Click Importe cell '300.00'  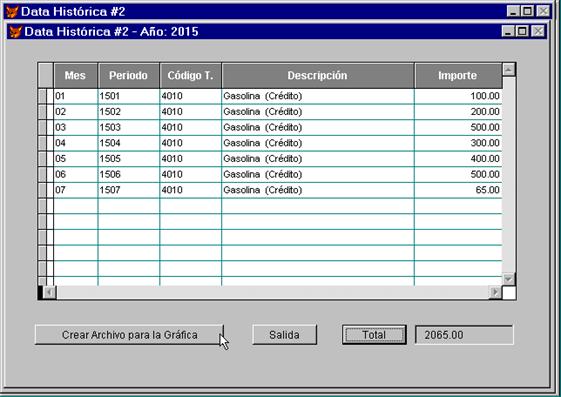pyautogui.click(x=458, y=143)
